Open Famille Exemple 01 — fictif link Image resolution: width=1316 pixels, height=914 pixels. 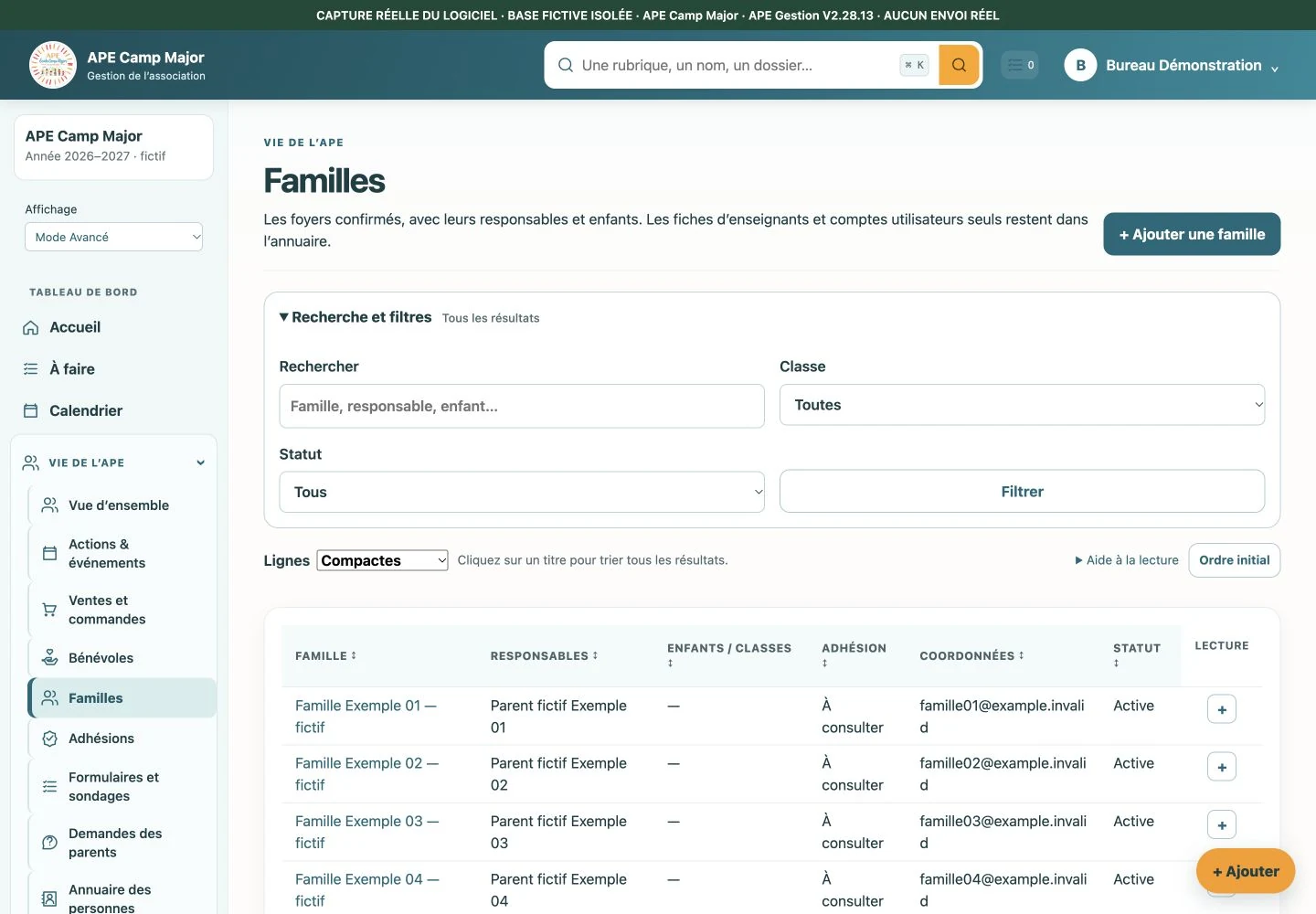point(366,717)
